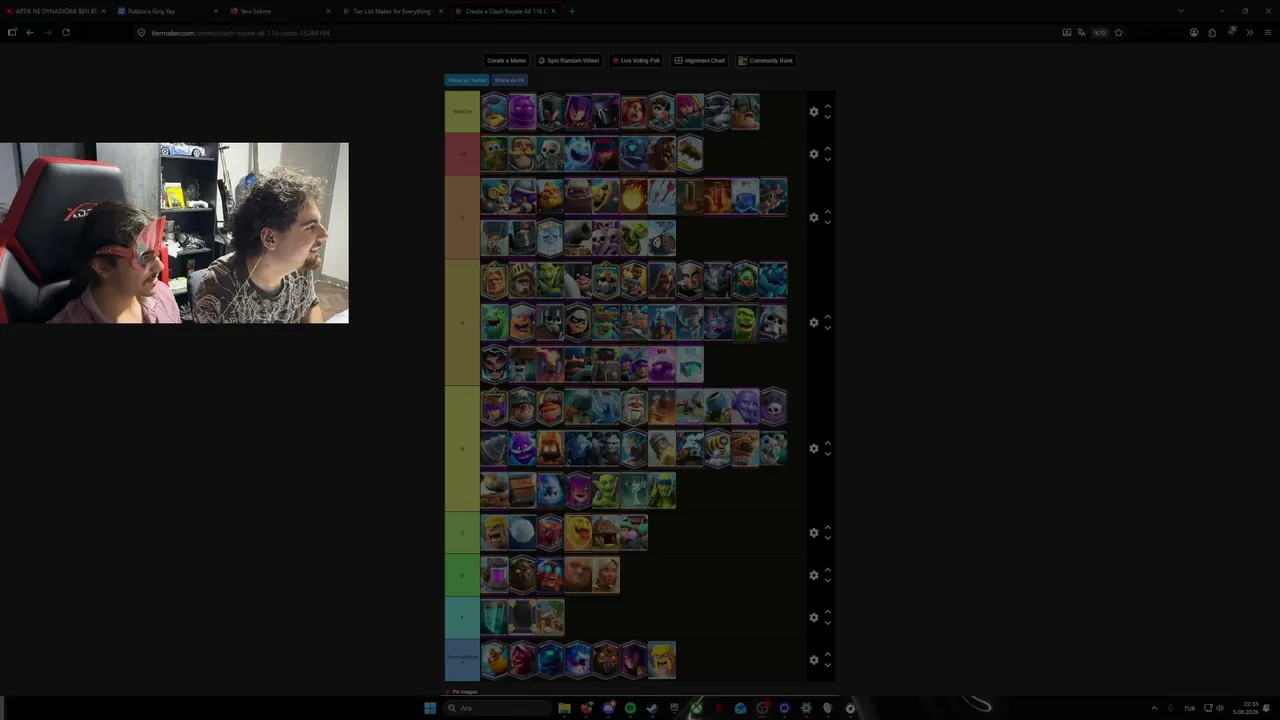Viewport: 1280px width, 720px height.
Task: Click the red second tier color label
Action: point(462,154)
